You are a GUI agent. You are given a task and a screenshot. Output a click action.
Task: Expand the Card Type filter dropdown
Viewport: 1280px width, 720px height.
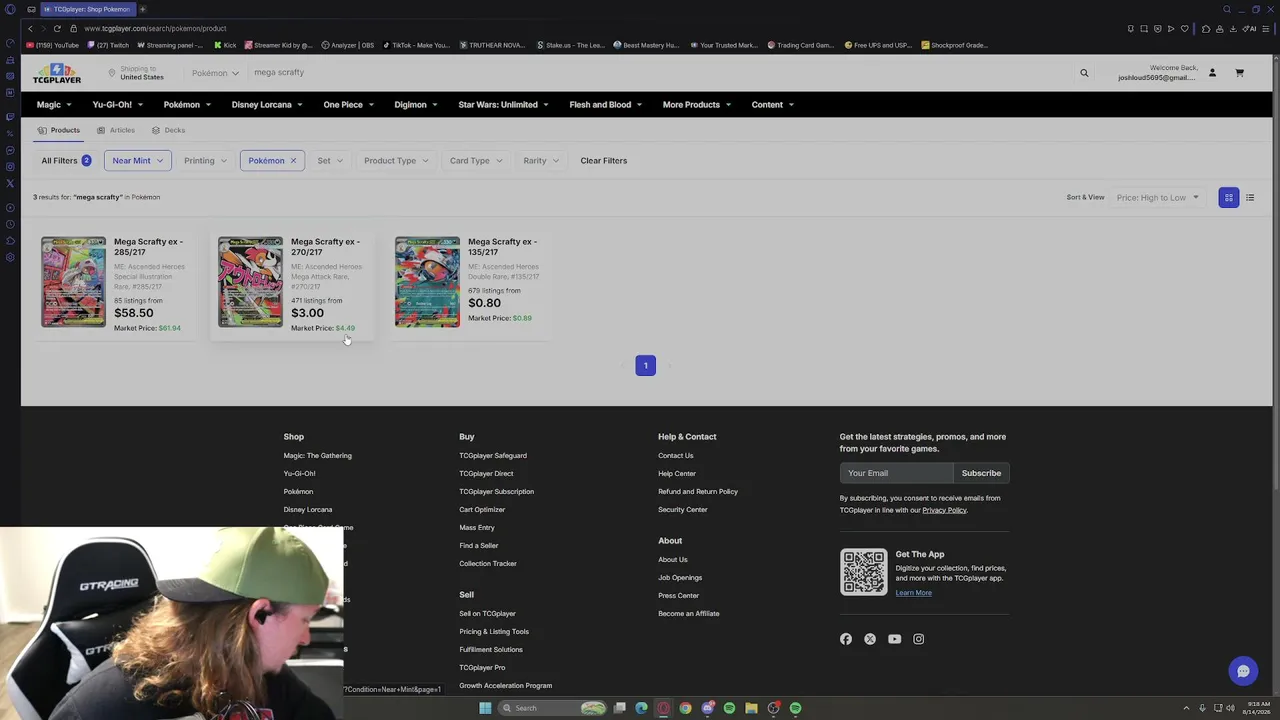pos(475,160)
